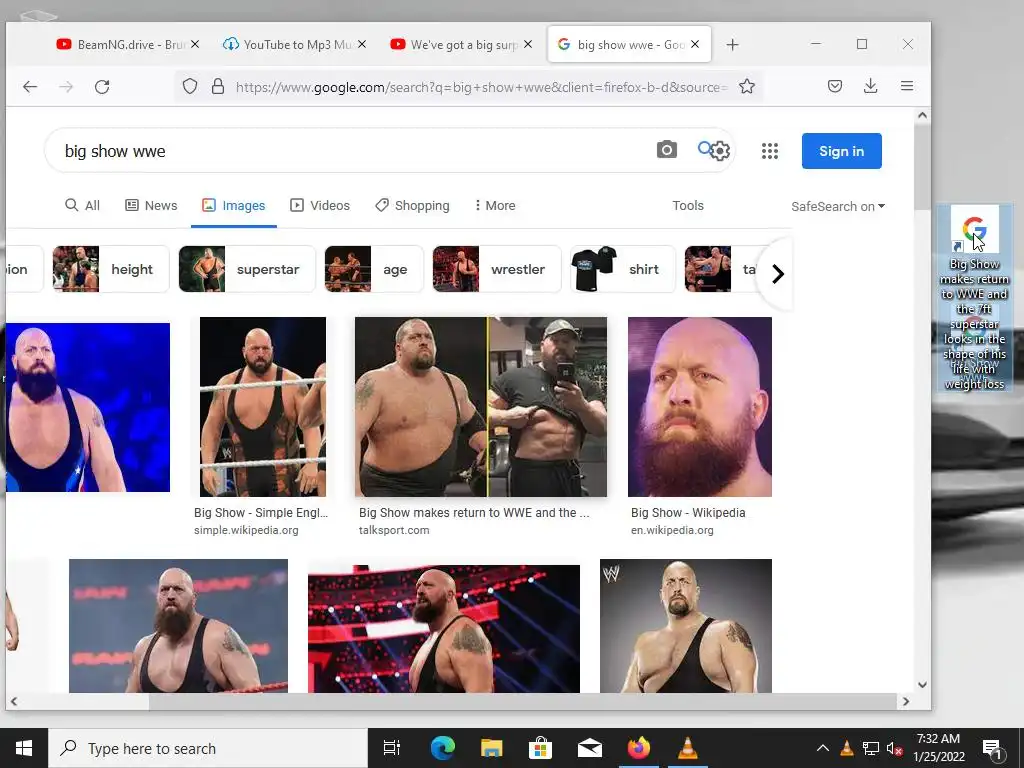This screenshot has height=768, width=1024.
Task: Open the Google apps grid
Action: pyautogui.click(x=770, y=151)
